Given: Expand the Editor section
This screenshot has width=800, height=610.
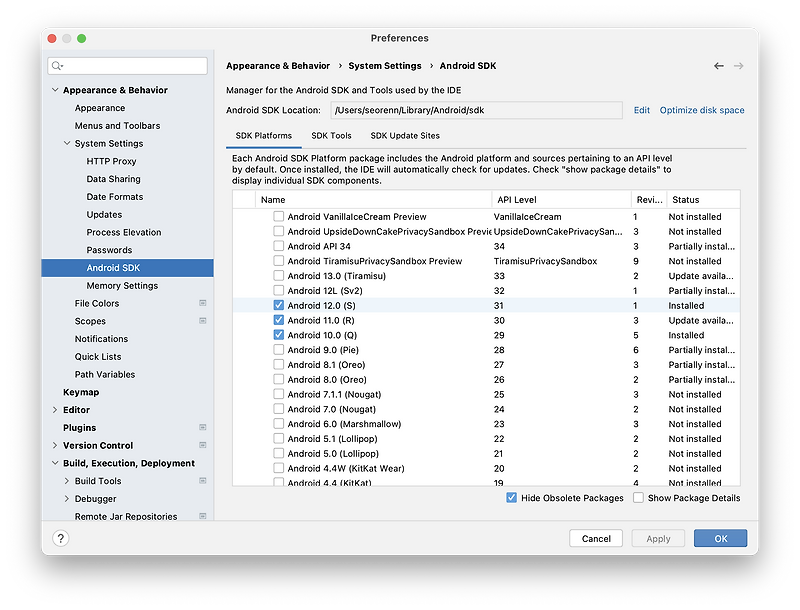Looking at the screenshot, I should [55, 410].
